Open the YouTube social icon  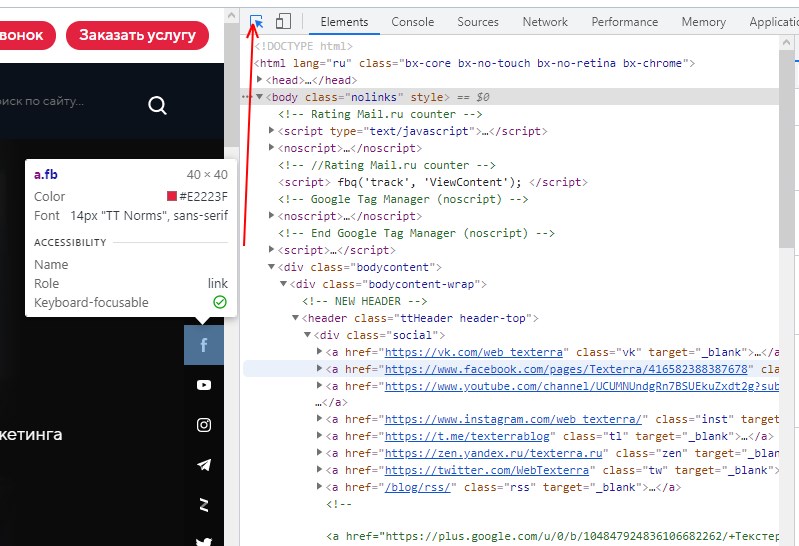(204, 385)
